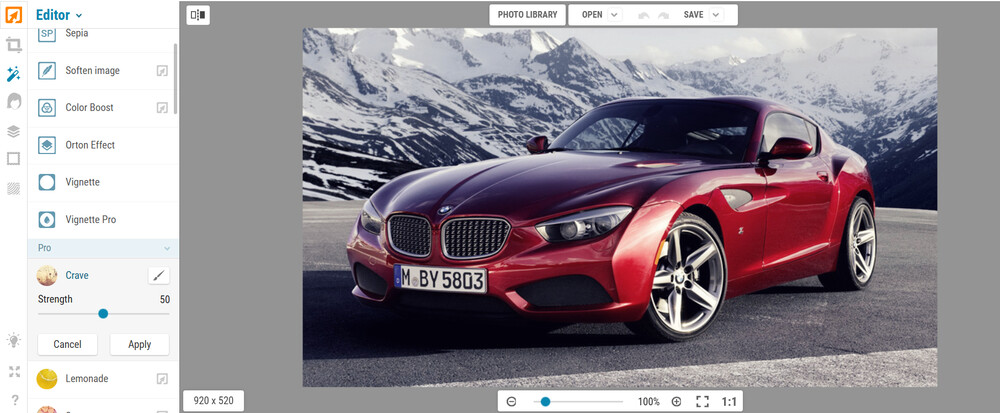
Task: Click the undo arrow
Action: tap(644, 15)
